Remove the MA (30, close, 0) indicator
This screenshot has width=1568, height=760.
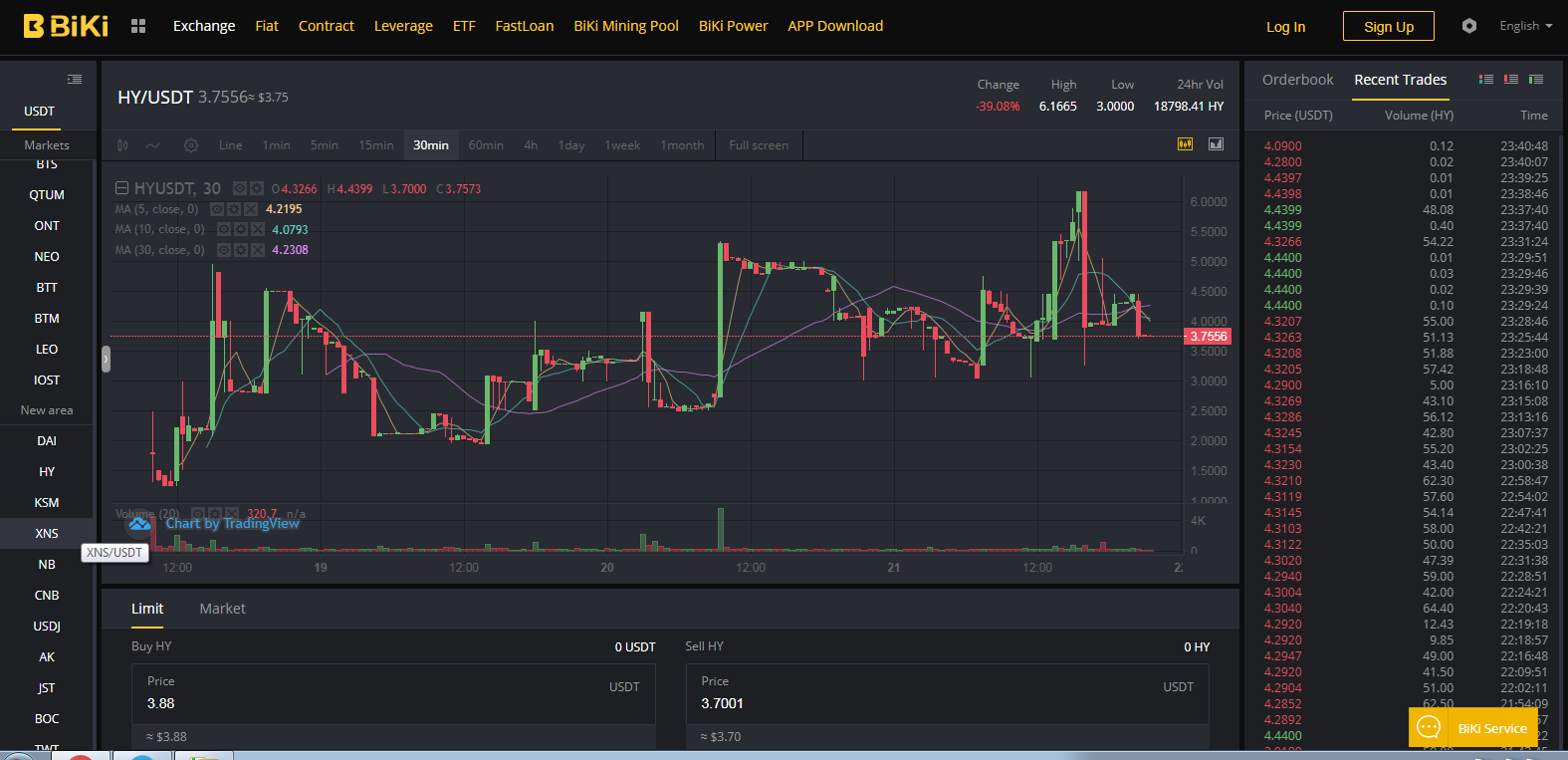(257, 250)
